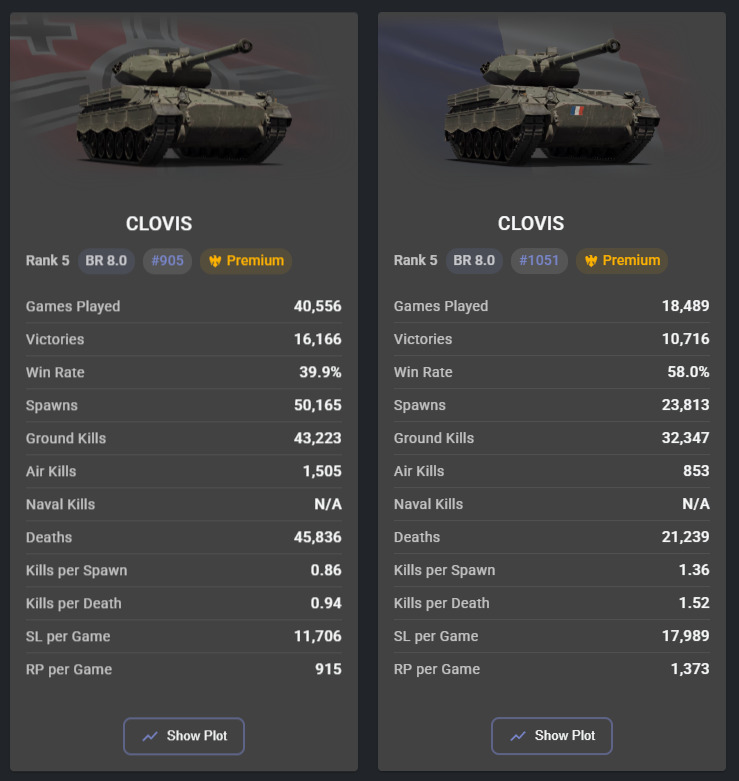Click the German Clovis tank image
Viewport: 739px width, 781px height.
click(184, 102)
